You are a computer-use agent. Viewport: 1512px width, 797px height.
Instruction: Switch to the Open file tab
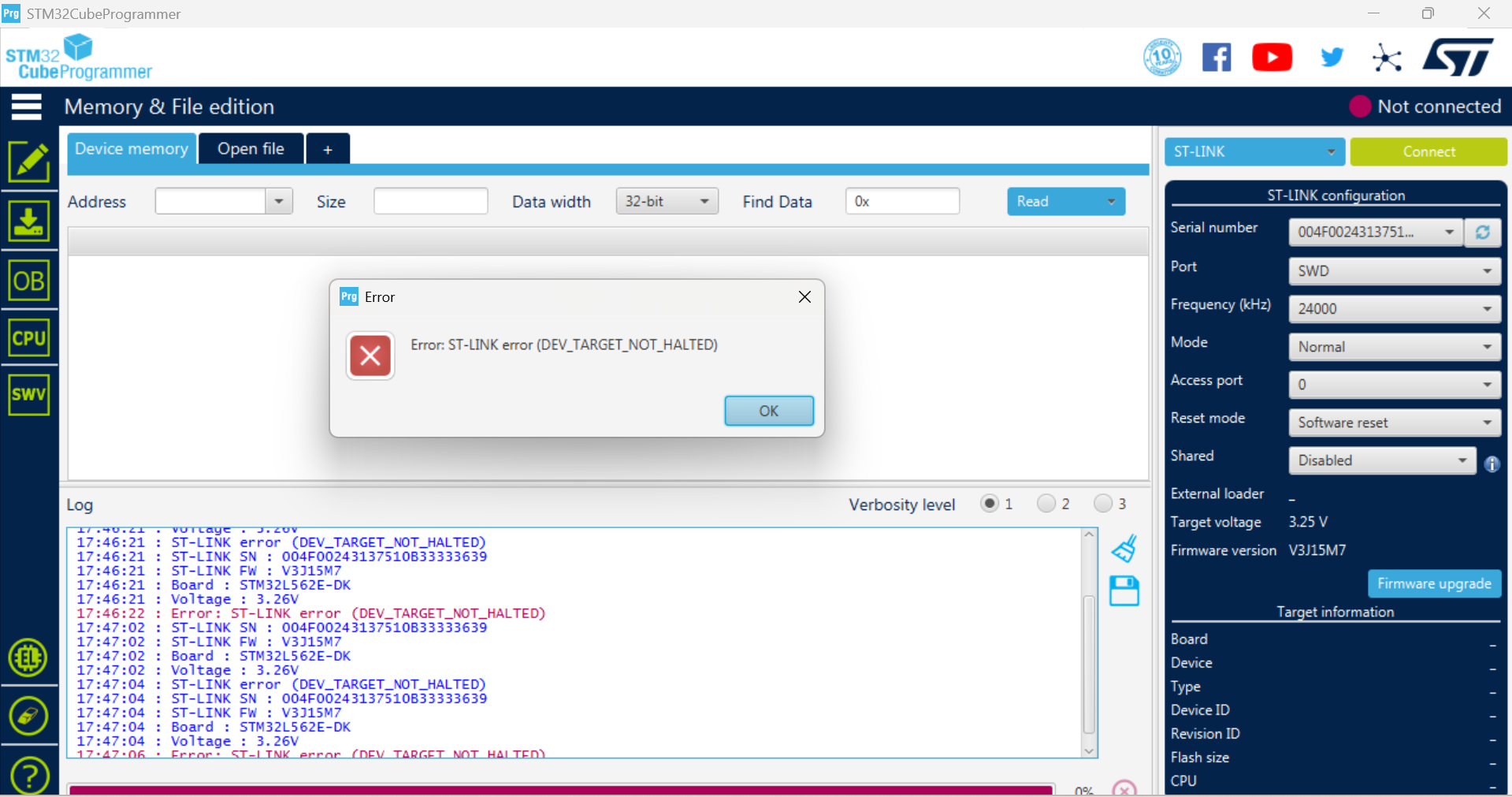250,148
